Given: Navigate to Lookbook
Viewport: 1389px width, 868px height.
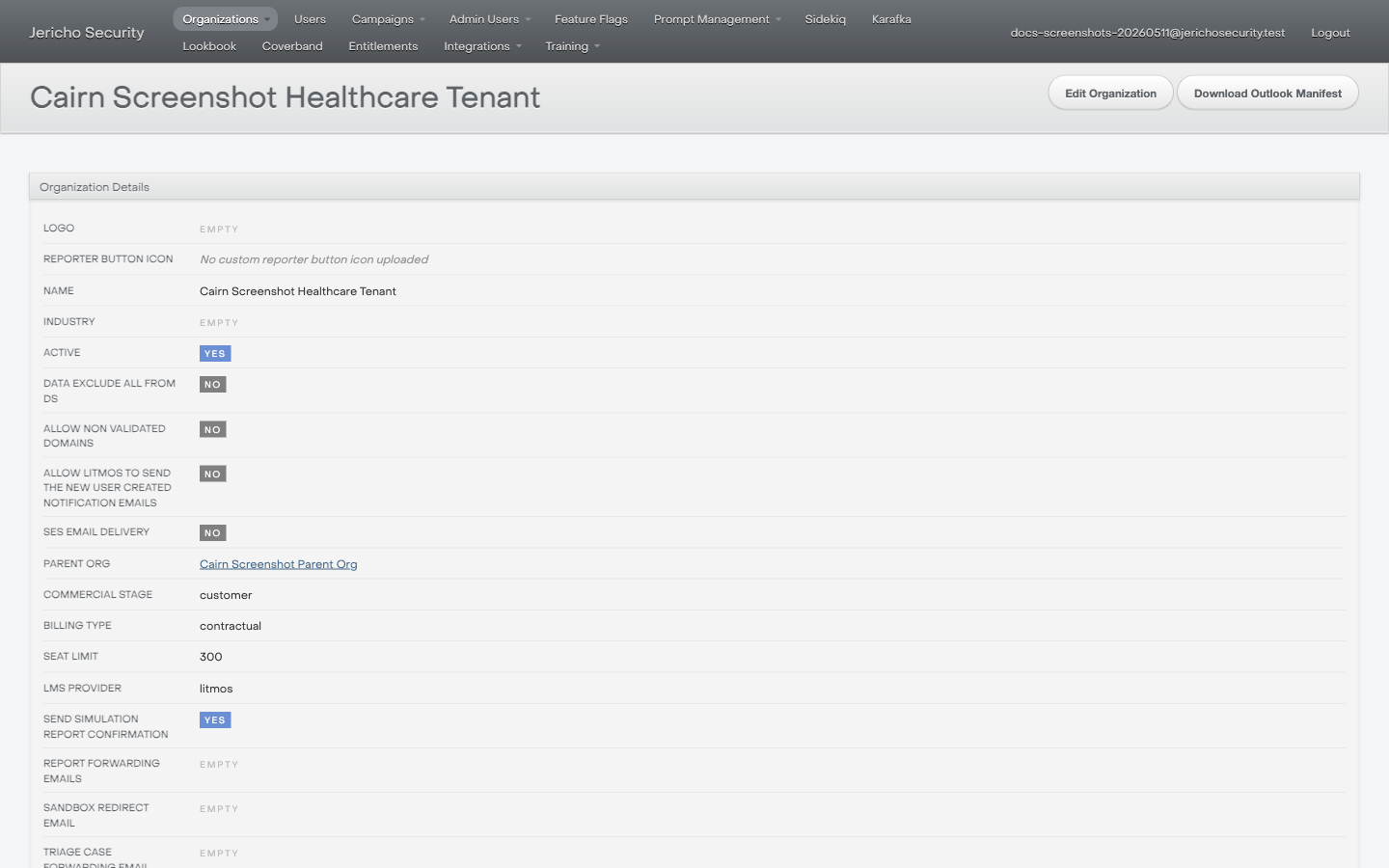Looking at the screenshot, I should coord(209,46).
